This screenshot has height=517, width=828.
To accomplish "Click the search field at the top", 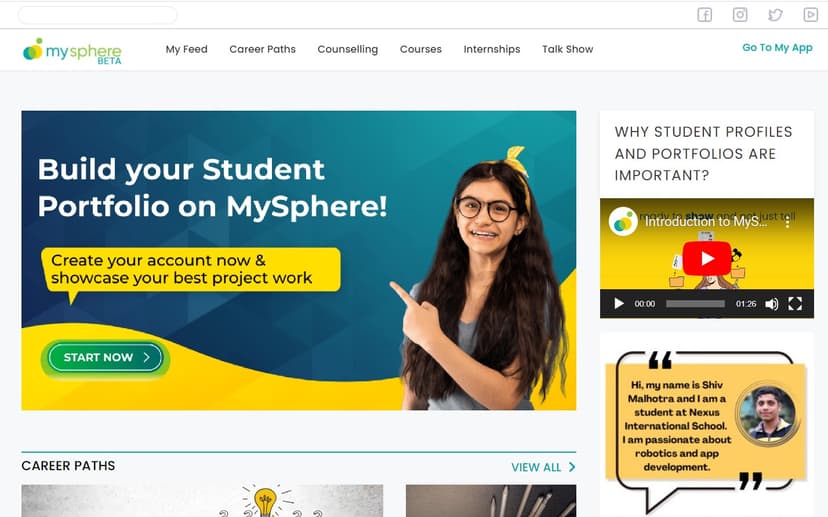I will coord(98,15).
